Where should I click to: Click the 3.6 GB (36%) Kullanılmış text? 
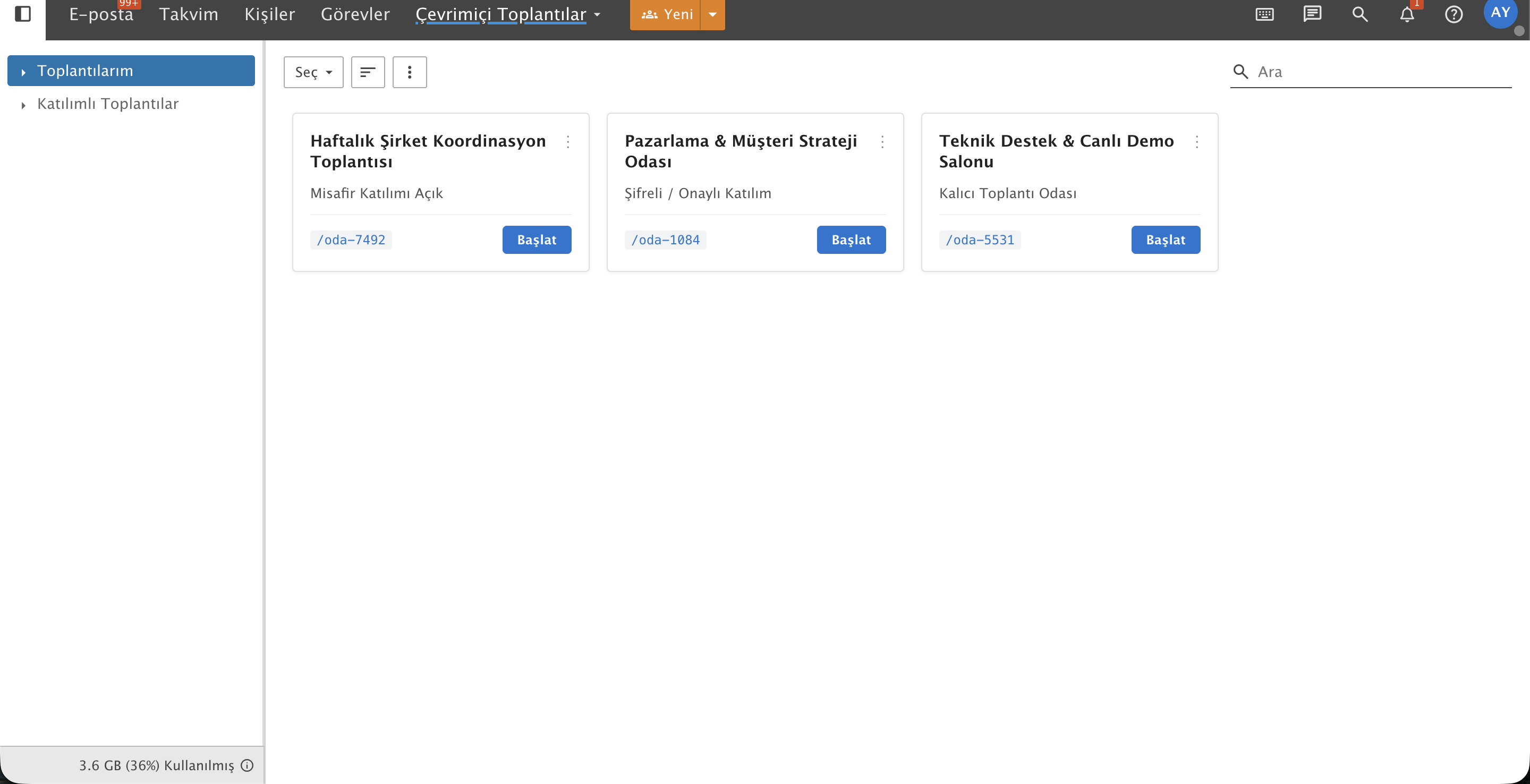(157, 765)
